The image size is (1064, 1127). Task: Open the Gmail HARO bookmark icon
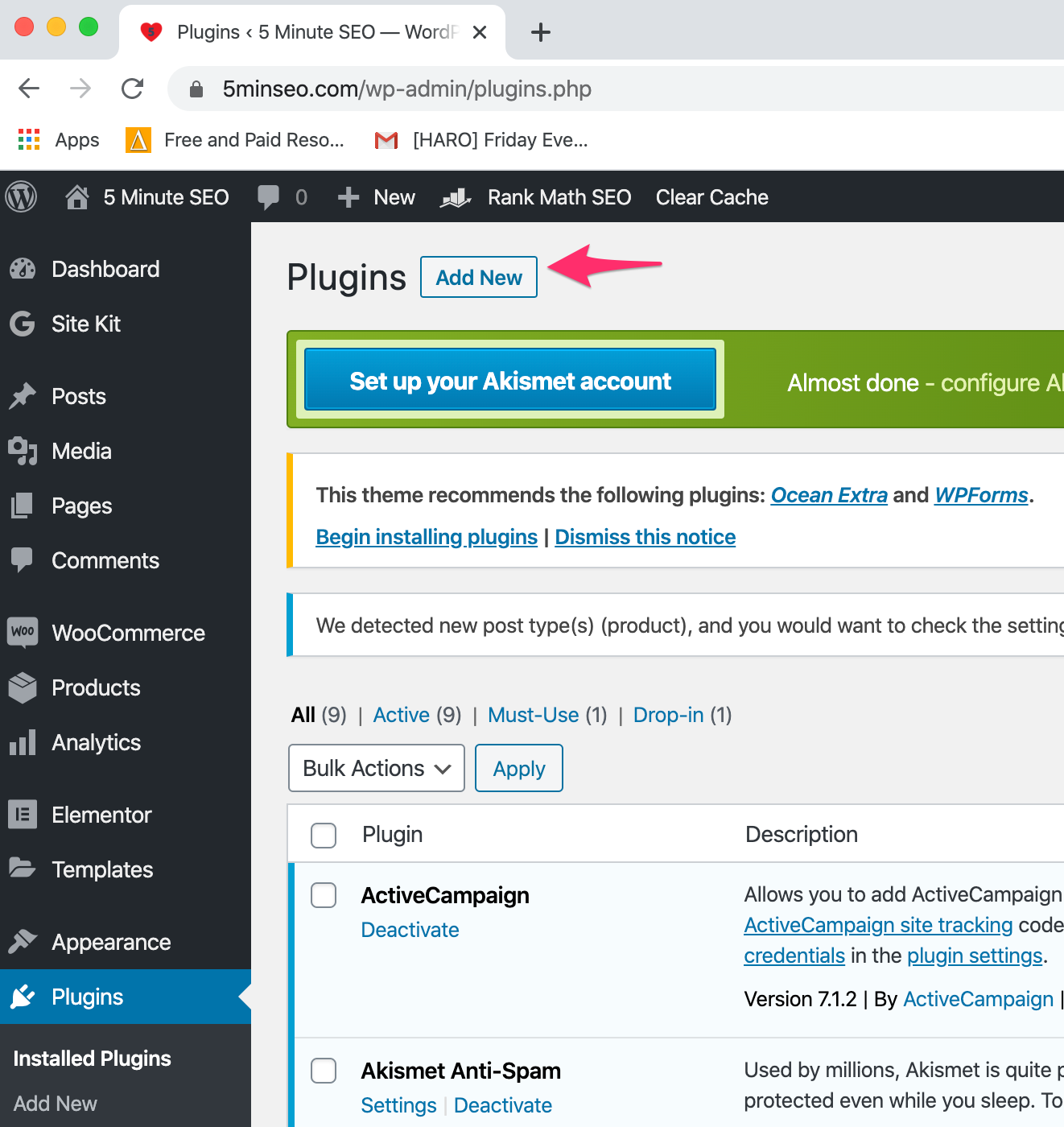[x=386, y=140]
